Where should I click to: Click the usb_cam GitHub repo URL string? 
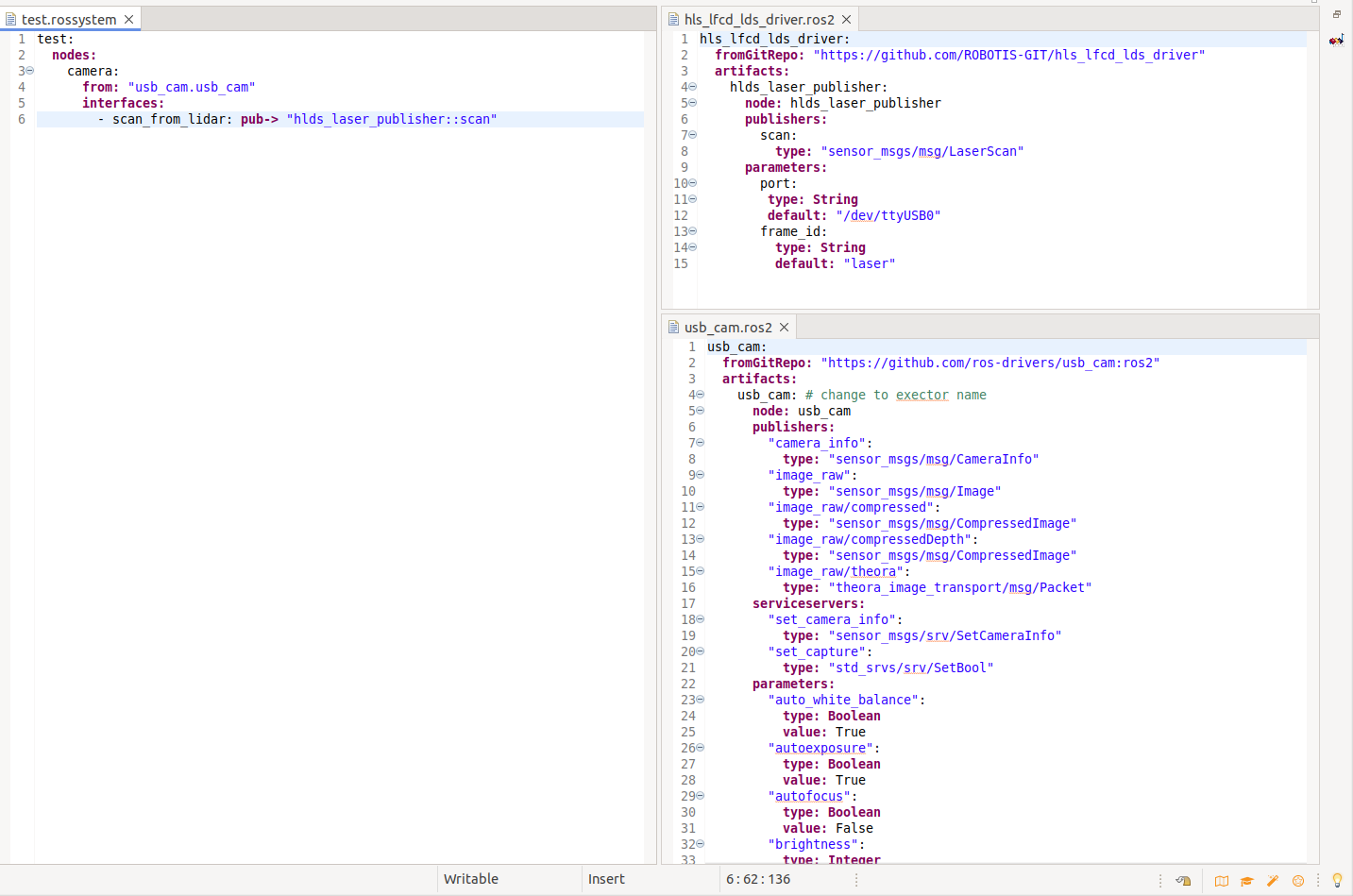pyautogui.click(x=990, y=363)
